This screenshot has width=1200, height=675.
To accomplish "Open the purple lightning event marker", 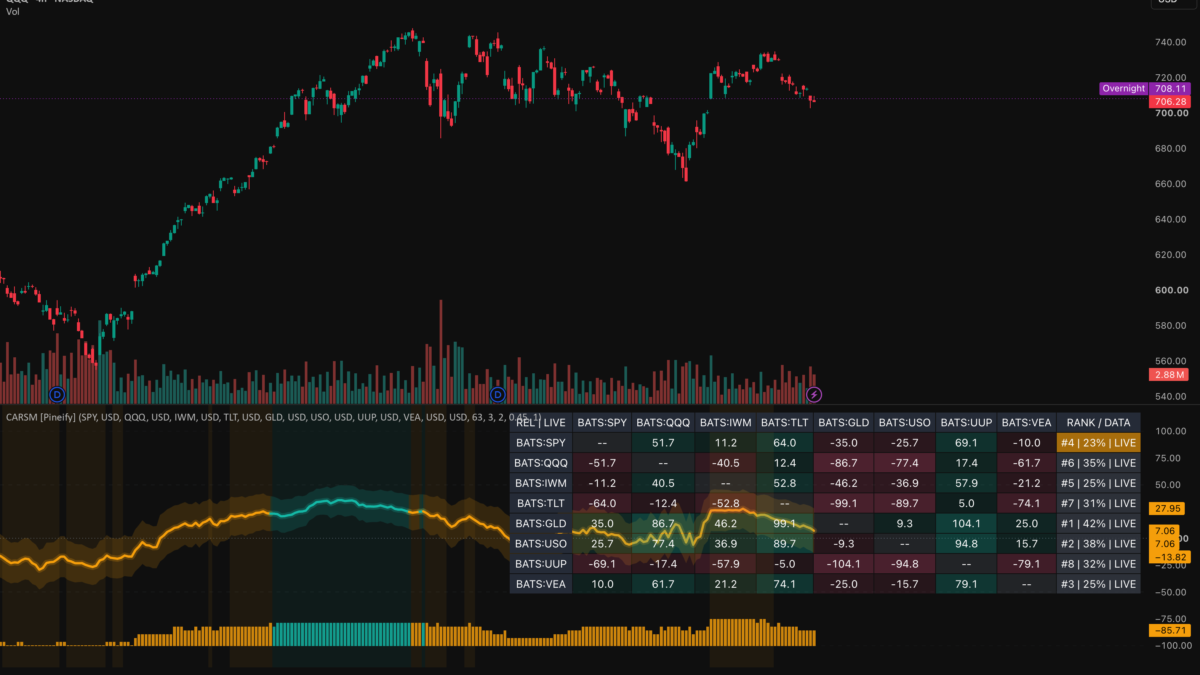I will point(814,394).
